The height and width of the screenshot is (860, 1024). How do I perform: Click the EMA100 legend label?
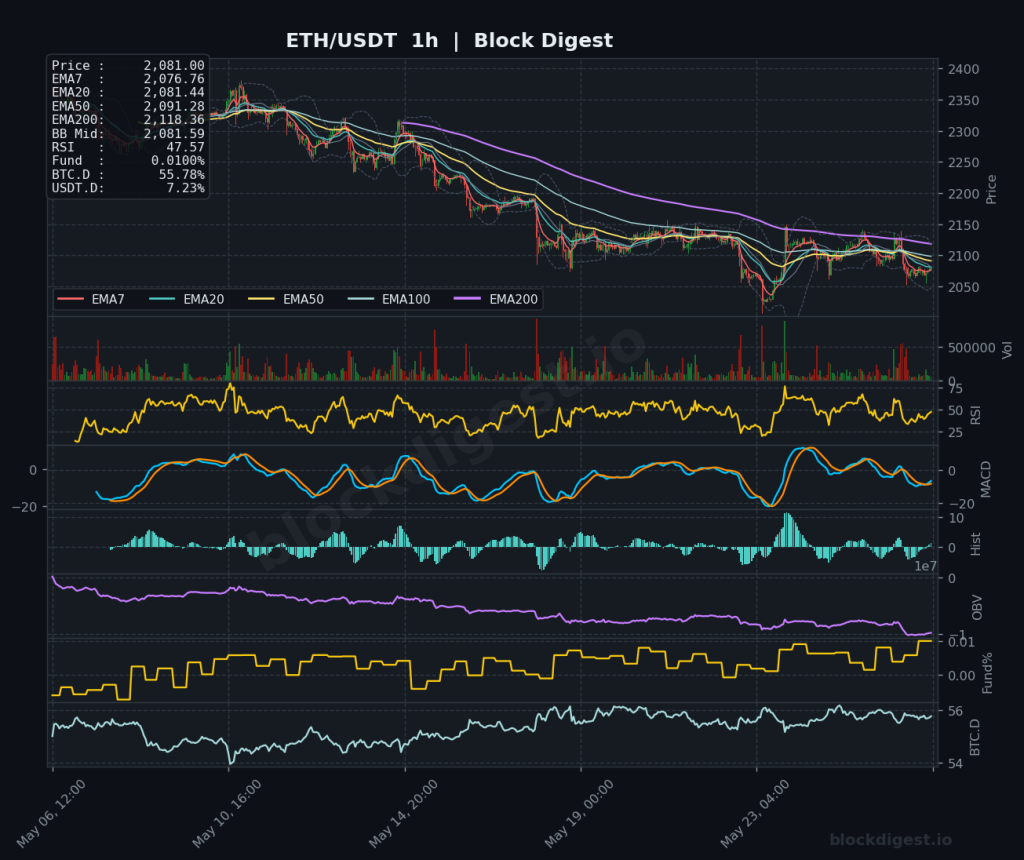coord(406,300)
